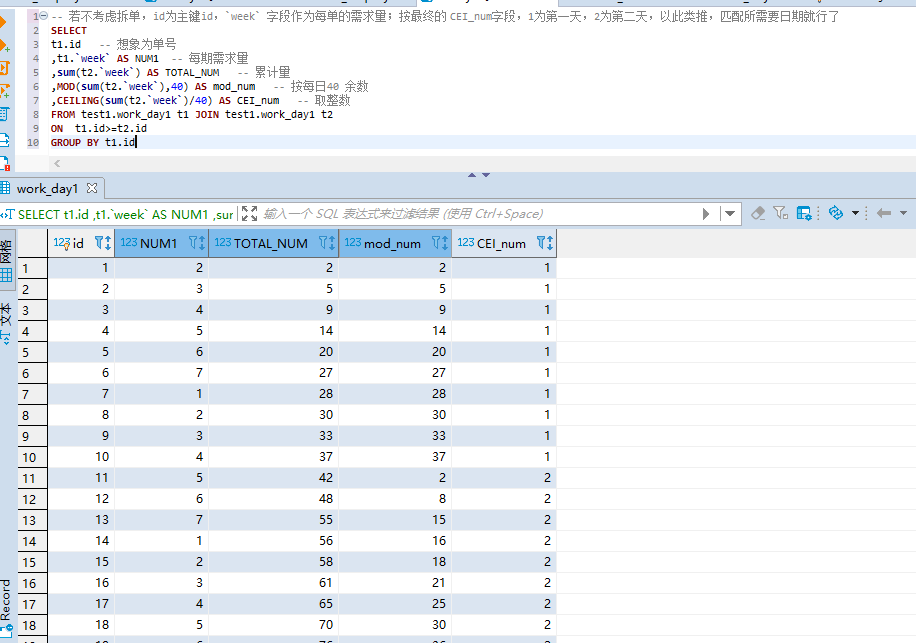The height and width of the screenshot is (643, 916).
Task: Open the auto-refresh options dropdown arrow
Action: point(855,213)
